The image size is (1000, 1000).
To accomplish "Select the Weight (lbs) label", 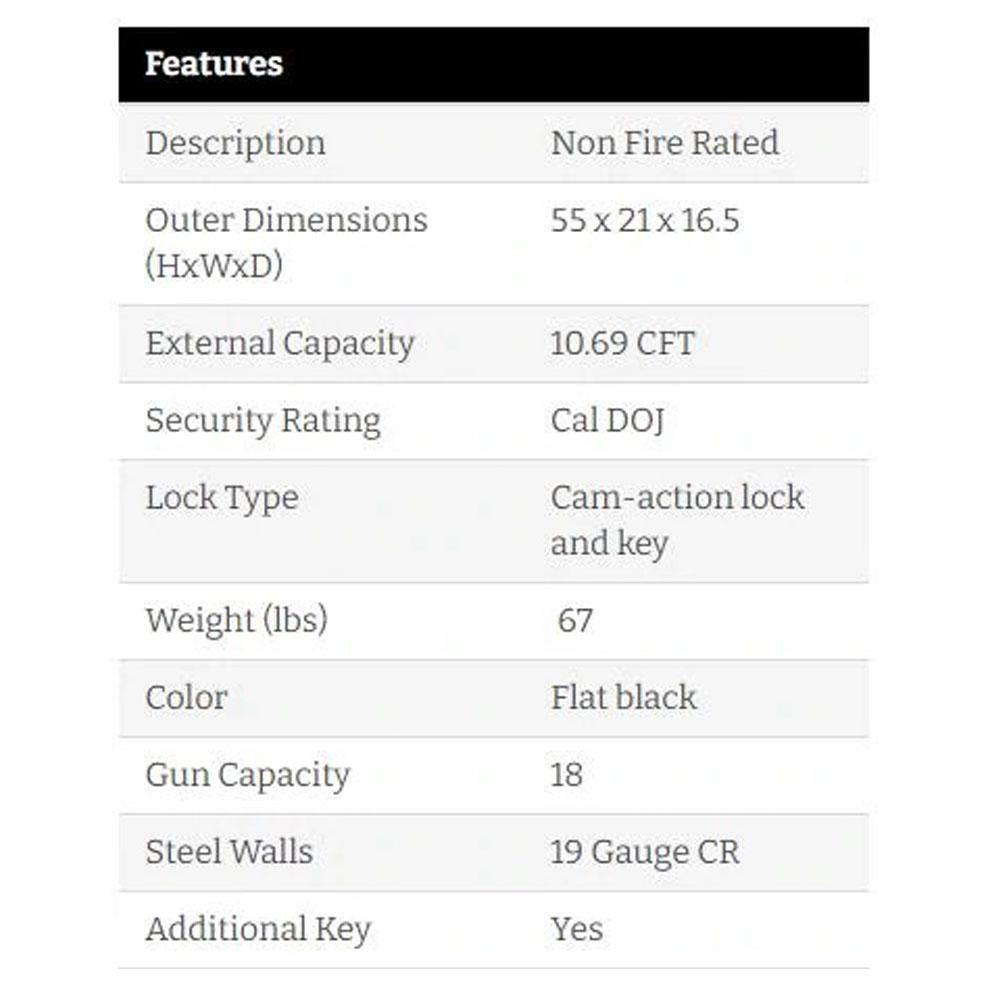I will pos(237,621).
